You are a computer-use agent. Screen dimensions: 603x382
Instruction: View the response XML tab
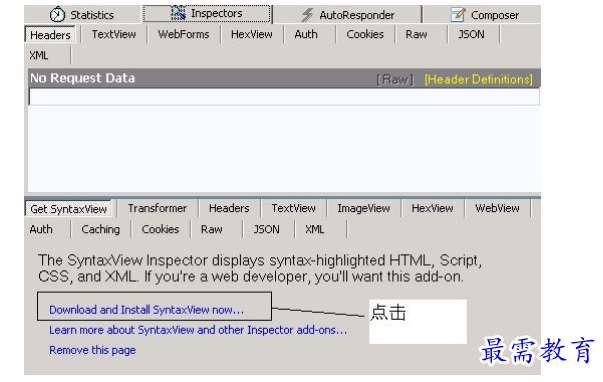point(315,229)
